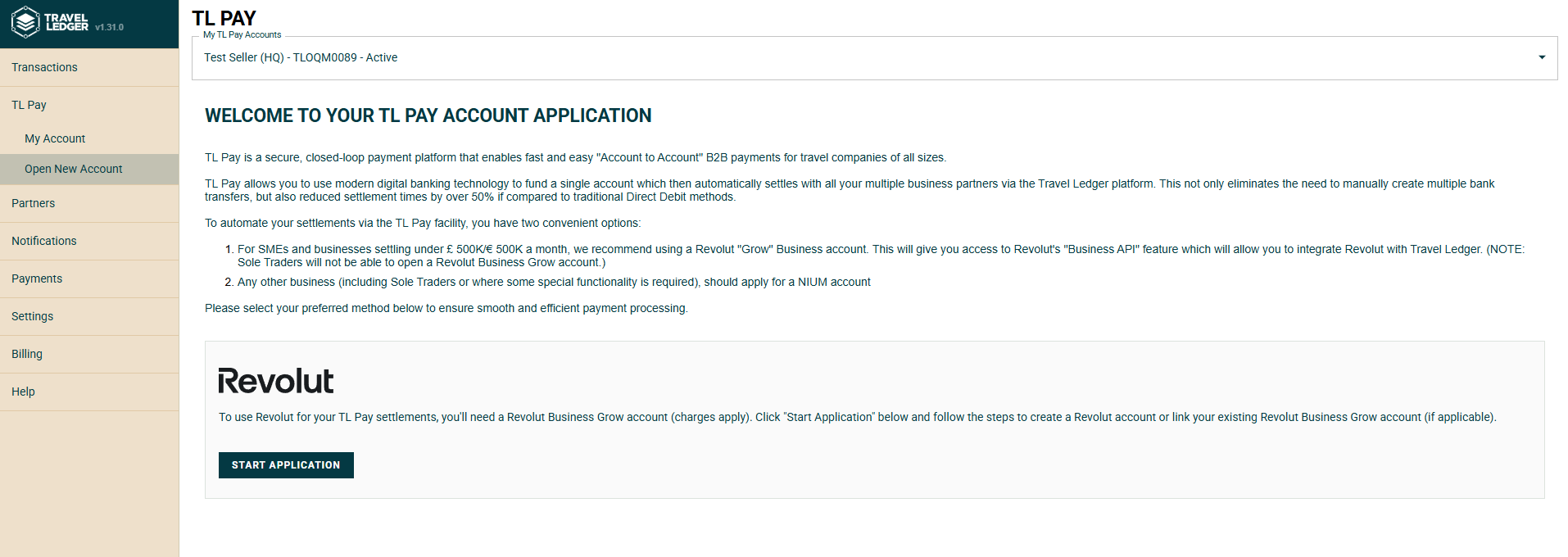Select the Test Seller (HQ) account field
Viewport: 1568px width, 557px height.
[x=301, y=57]
